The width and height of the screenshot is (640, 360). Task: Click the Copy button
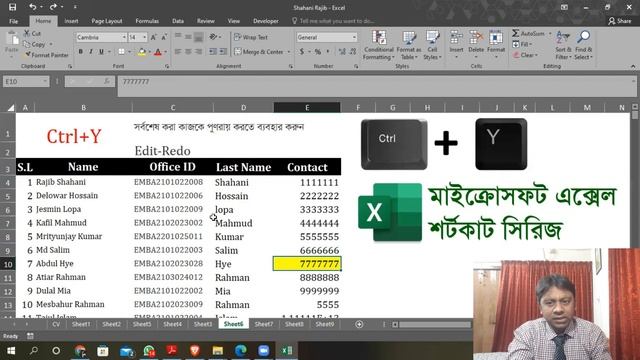[35, 44]
